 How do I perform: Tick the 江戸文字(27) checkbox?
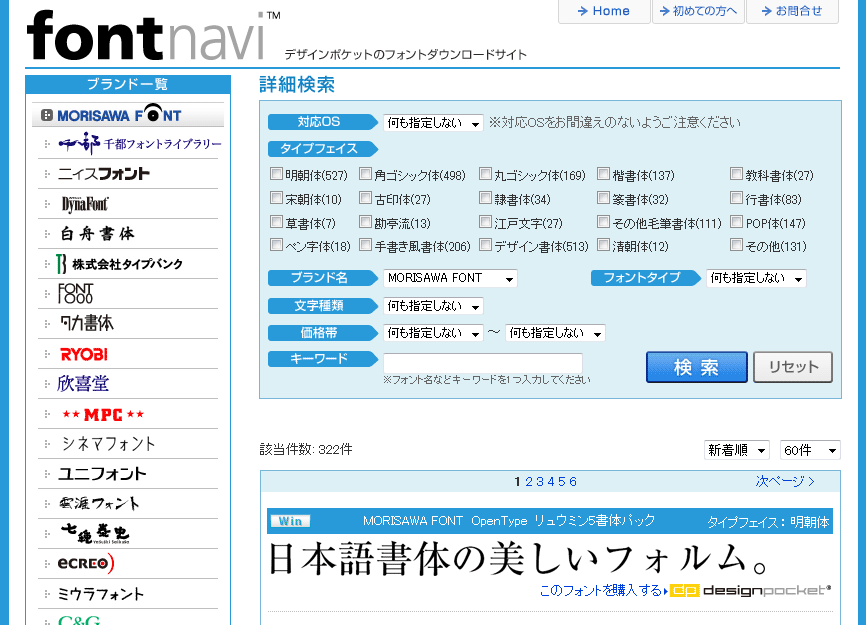tap(485, 222)
